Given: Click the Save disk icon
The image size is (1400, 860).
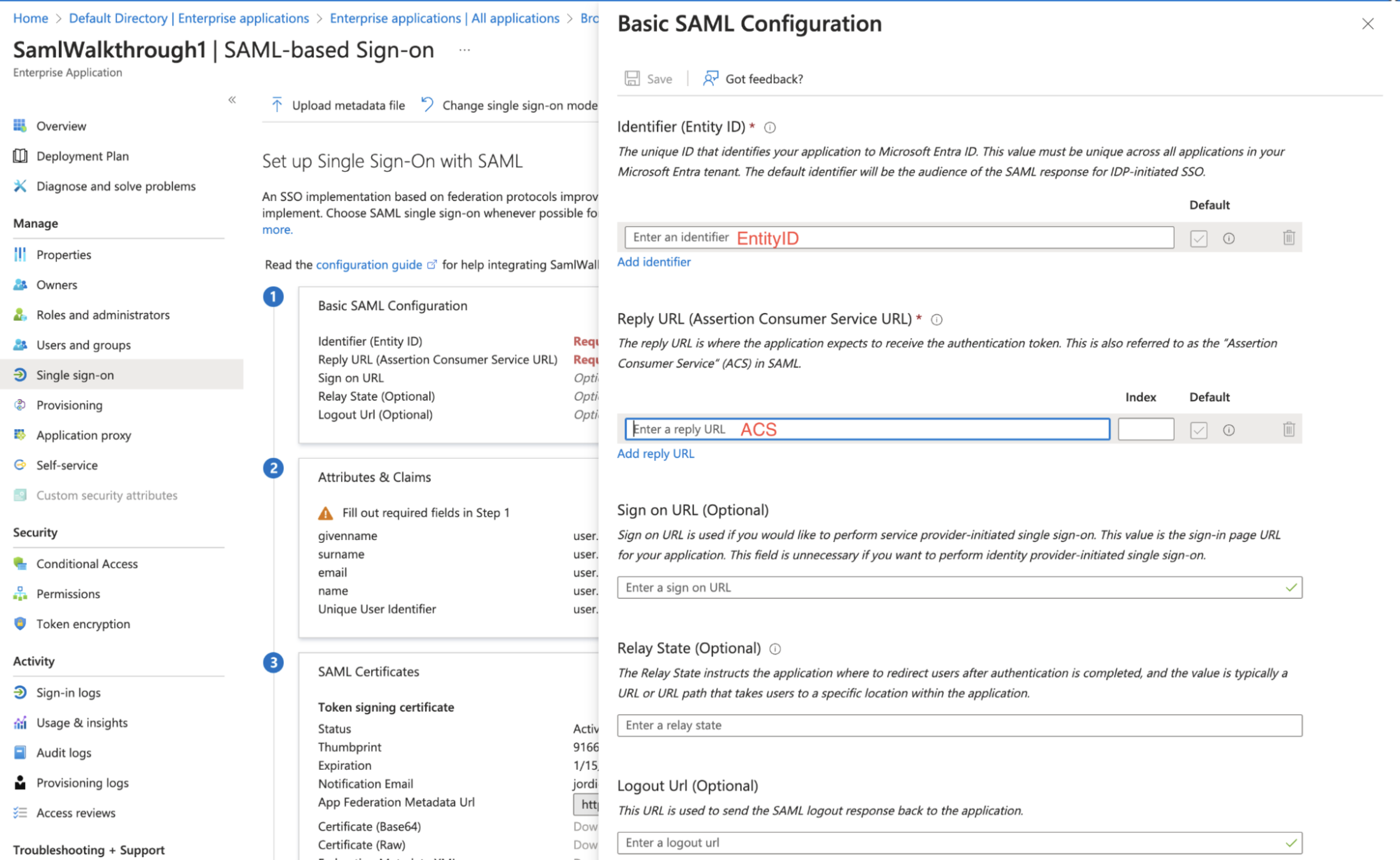Looking at the screenshot, I should (632, 78).
